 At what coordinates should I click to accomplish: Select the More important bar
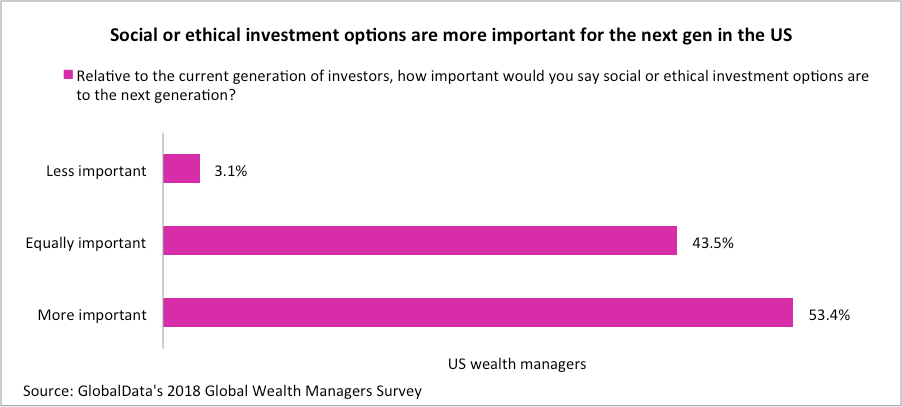[477, 313]
